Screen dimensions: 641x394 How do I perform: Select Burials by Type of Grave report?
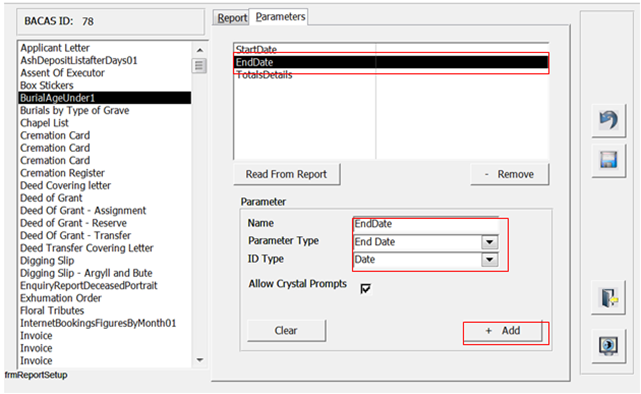click(x=105, y=110)
